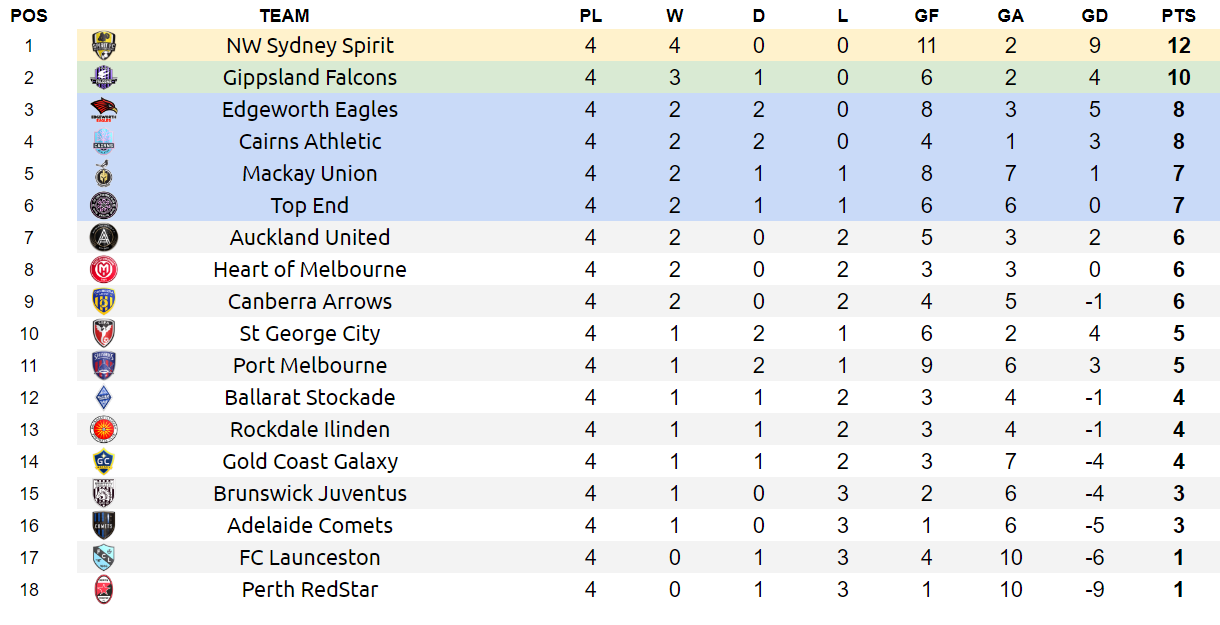
Task: Click the Brunswick Juventus shield logo
Action: pyautogui.click(x=104, y=493)
